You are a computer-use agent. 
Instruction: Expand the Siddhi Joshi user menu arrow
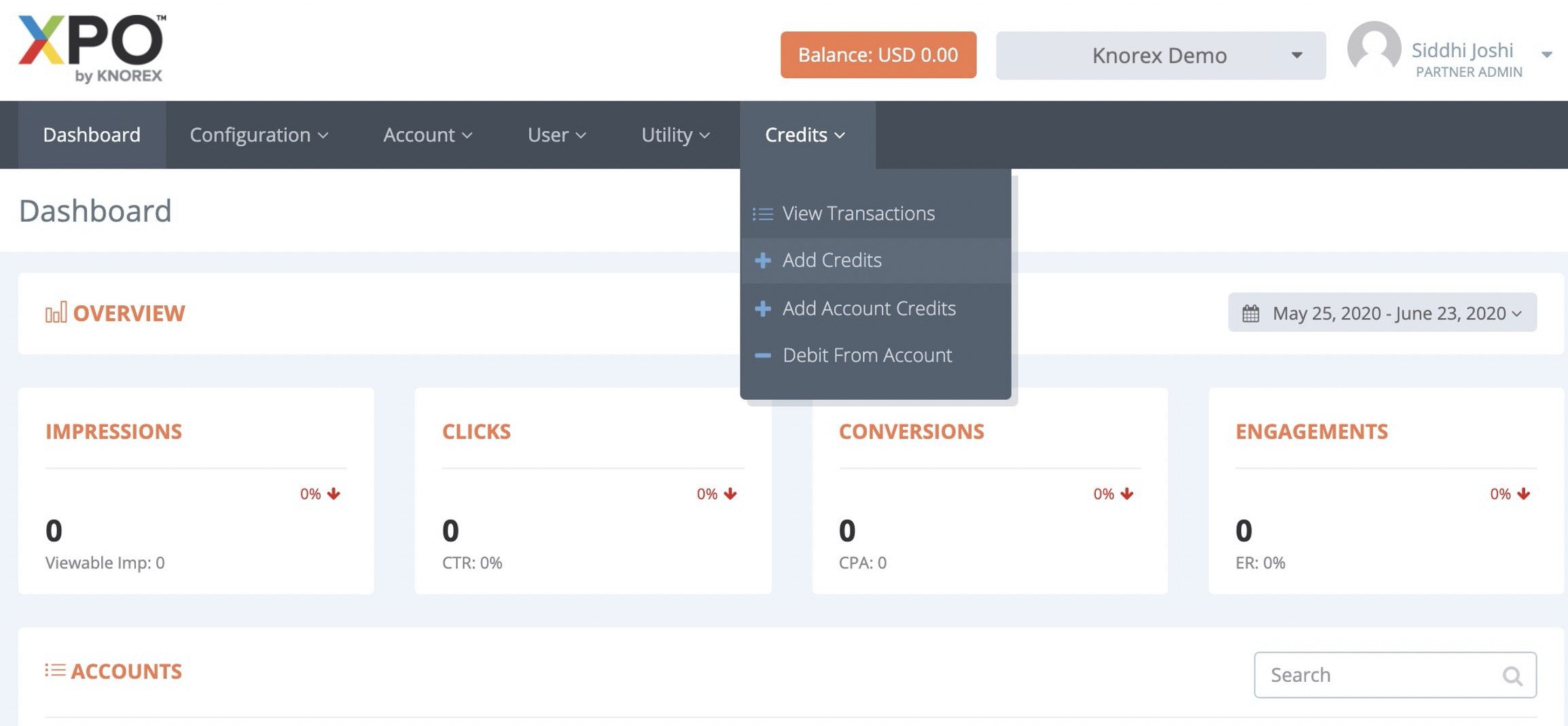click(1546, 54)
